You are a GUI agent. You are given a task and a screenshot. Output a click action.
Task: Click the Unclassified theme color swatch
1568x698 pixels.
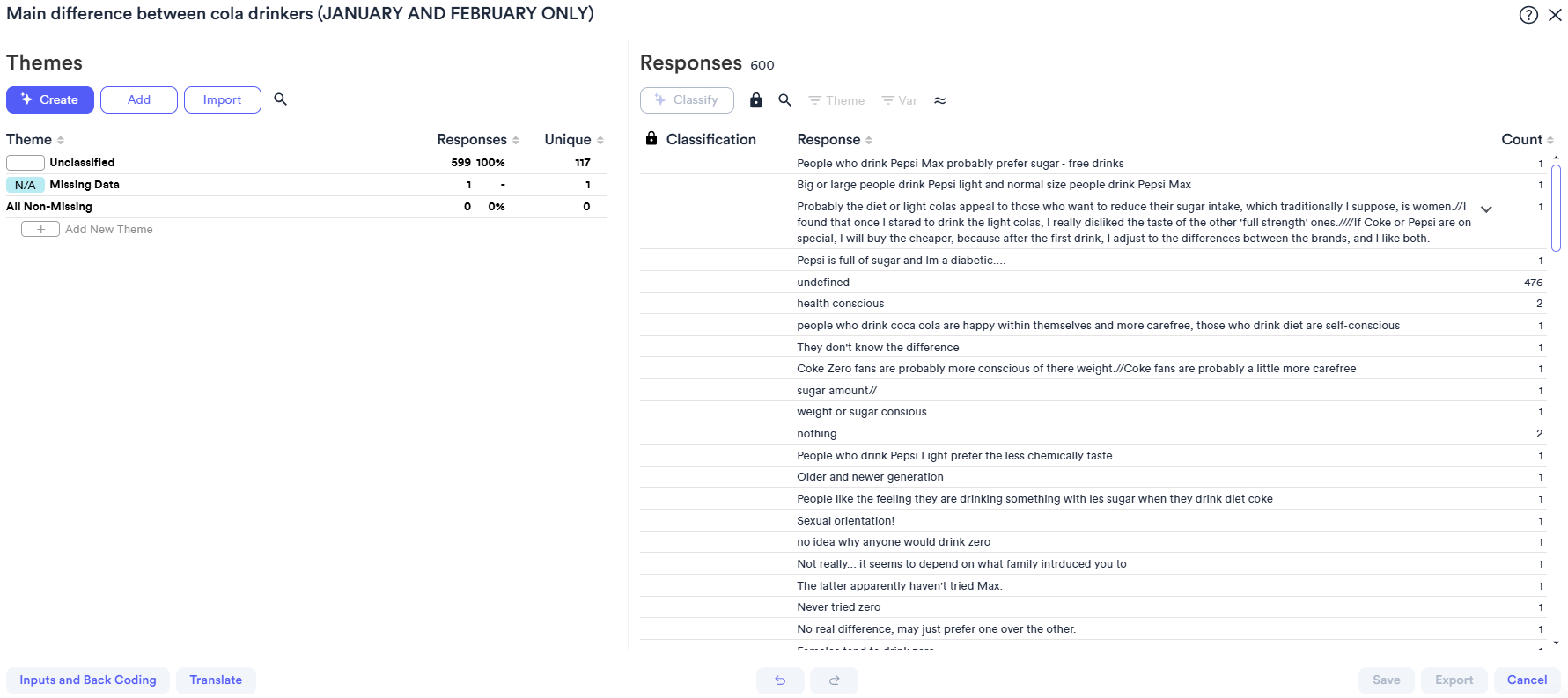(26, 163)
